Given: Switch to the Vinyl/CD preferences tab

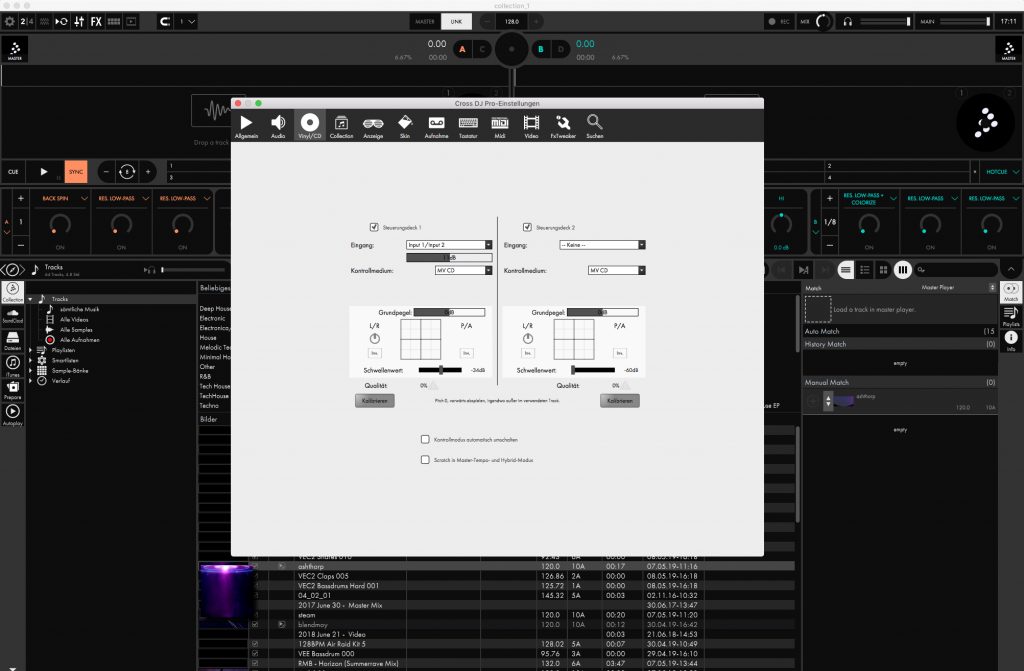Looking at the screenshot, I should click(310, 122).
